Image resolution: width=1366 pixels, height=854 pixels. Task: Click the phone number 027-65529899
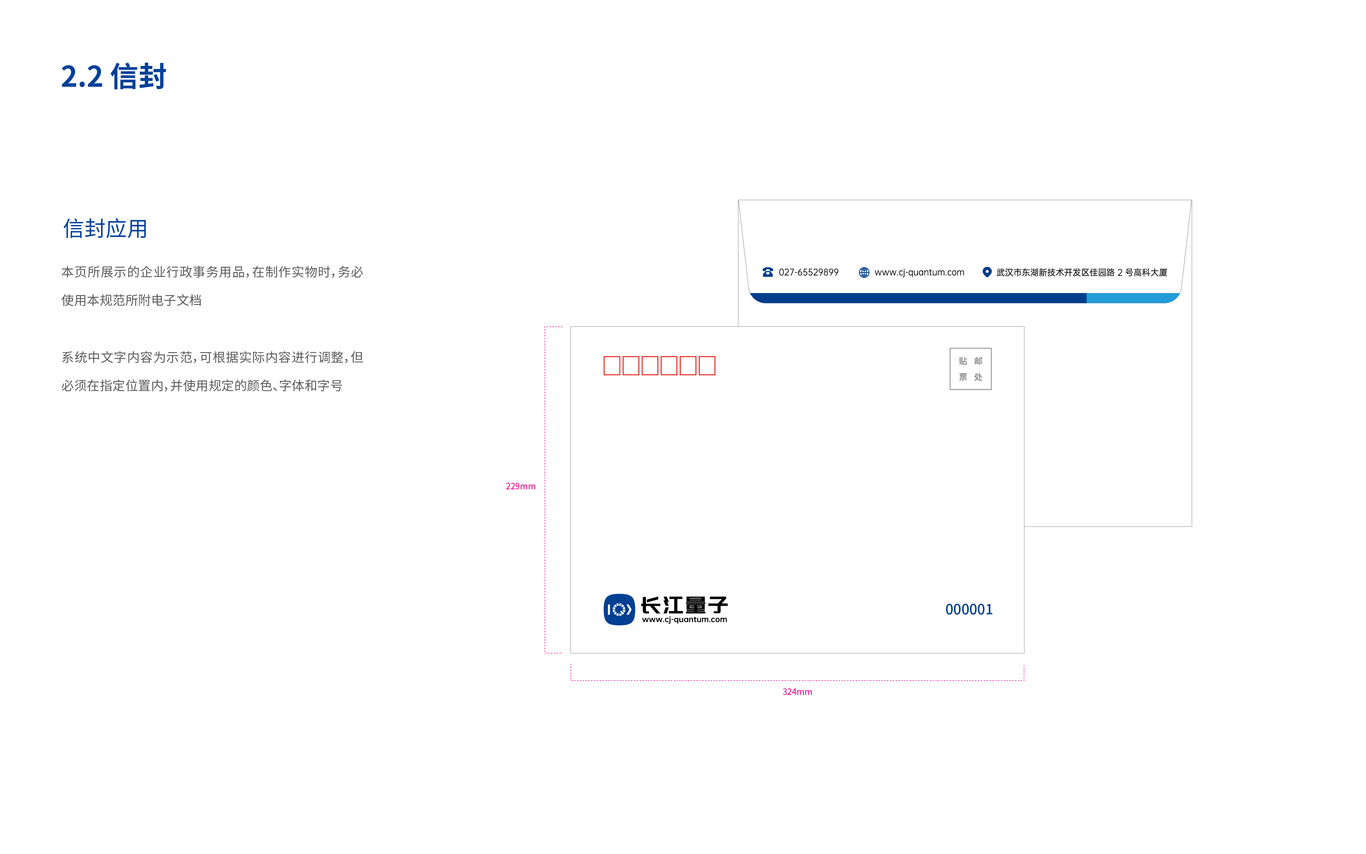click(809, 272)
